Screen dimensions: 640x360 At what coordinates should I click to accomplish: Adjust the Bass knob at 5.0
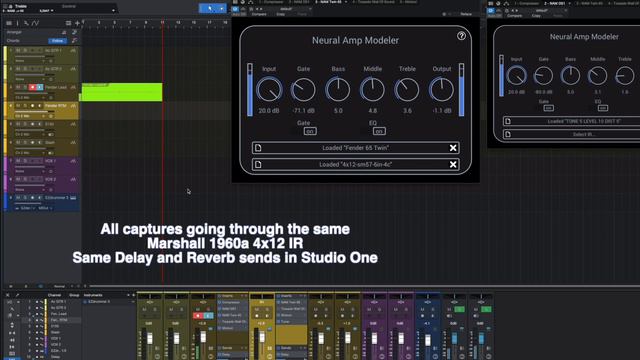(338, 90)
